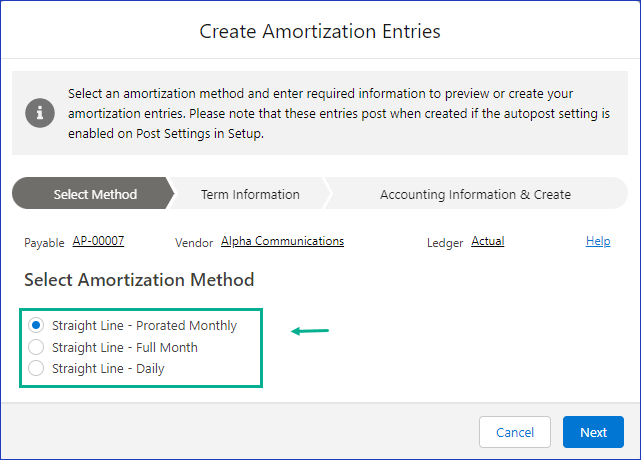Select Straight Line - Prorated Monthly radio button
The image size is (641, 460).
[36, 325]
